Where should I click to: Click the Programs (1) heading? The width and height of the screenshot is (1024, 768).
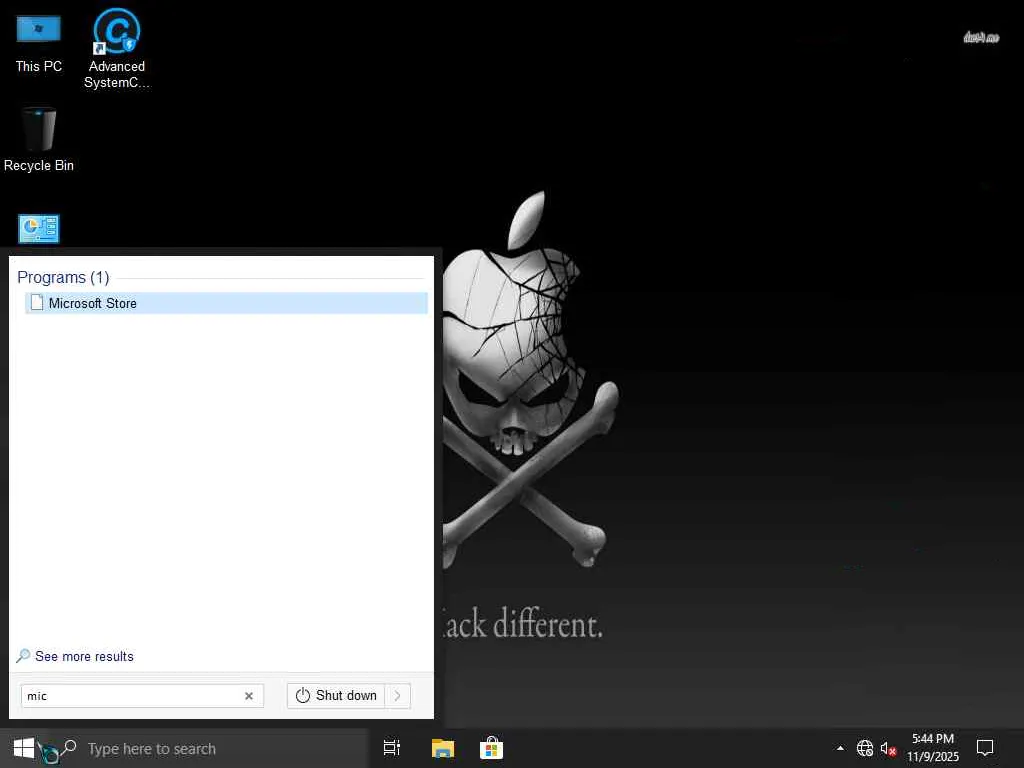click(x=63, y=278)
